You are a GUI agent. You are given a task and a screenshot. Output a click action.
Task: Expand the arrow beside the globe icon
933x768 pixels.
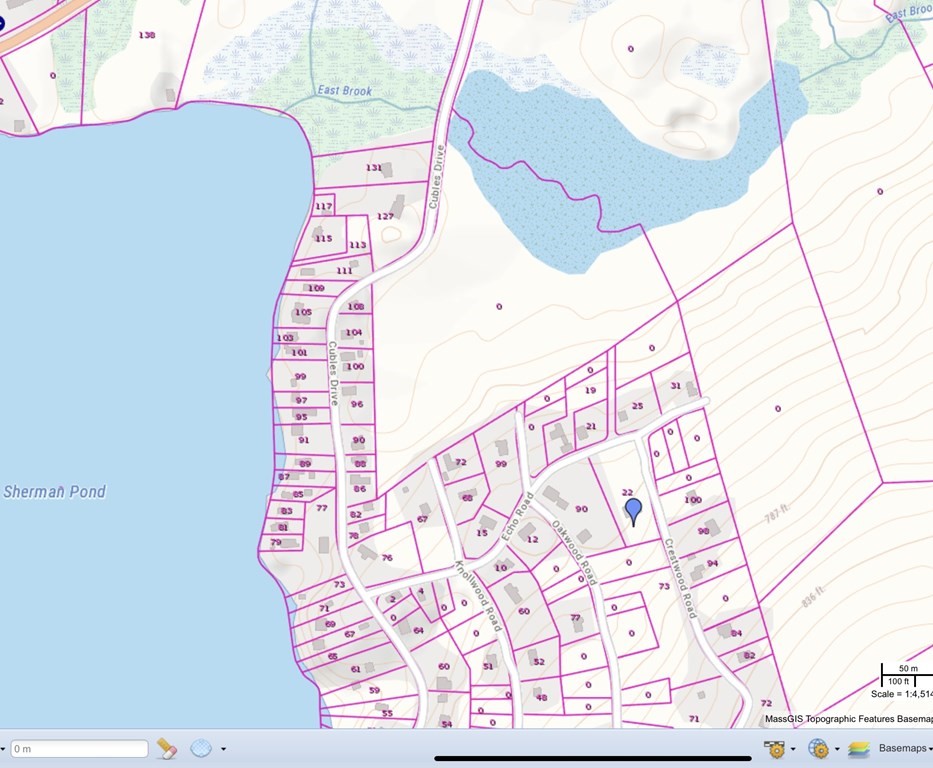(837, 749)
